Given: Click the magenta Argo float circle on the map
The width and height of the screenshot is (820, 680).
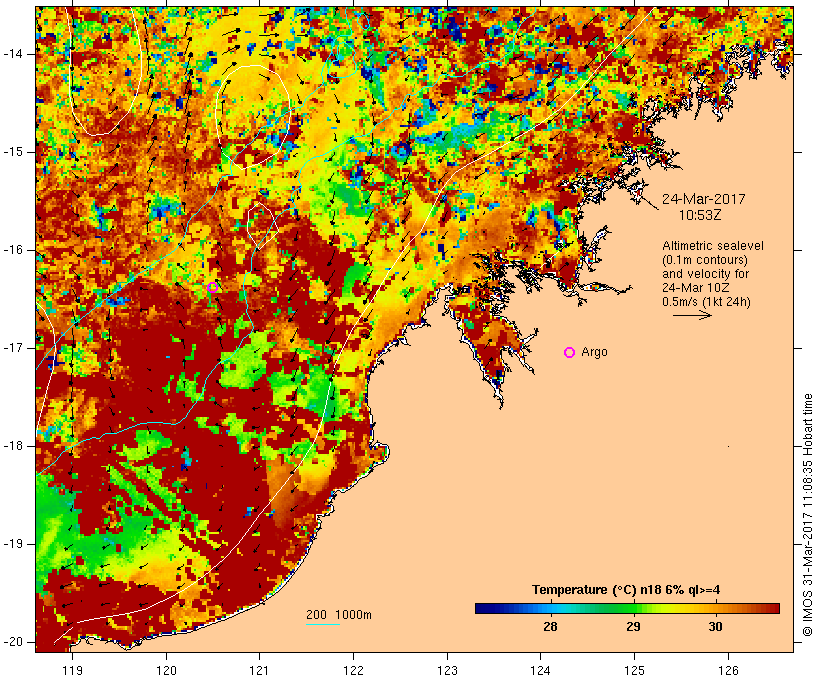Looking at the screenshot, I should (x=212, y=287).
